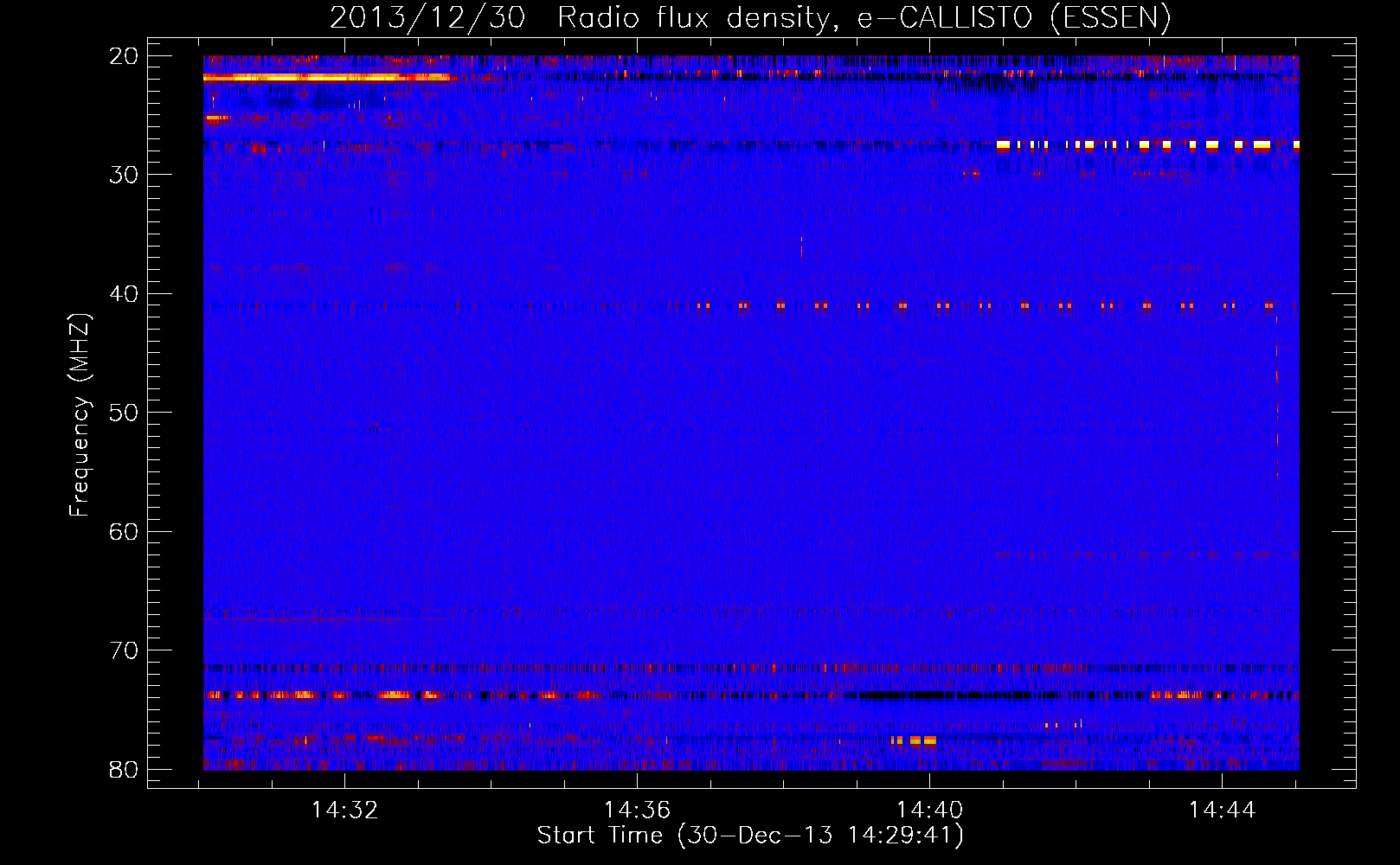Click the 60 MHz frequency tick label

point(124,532)
